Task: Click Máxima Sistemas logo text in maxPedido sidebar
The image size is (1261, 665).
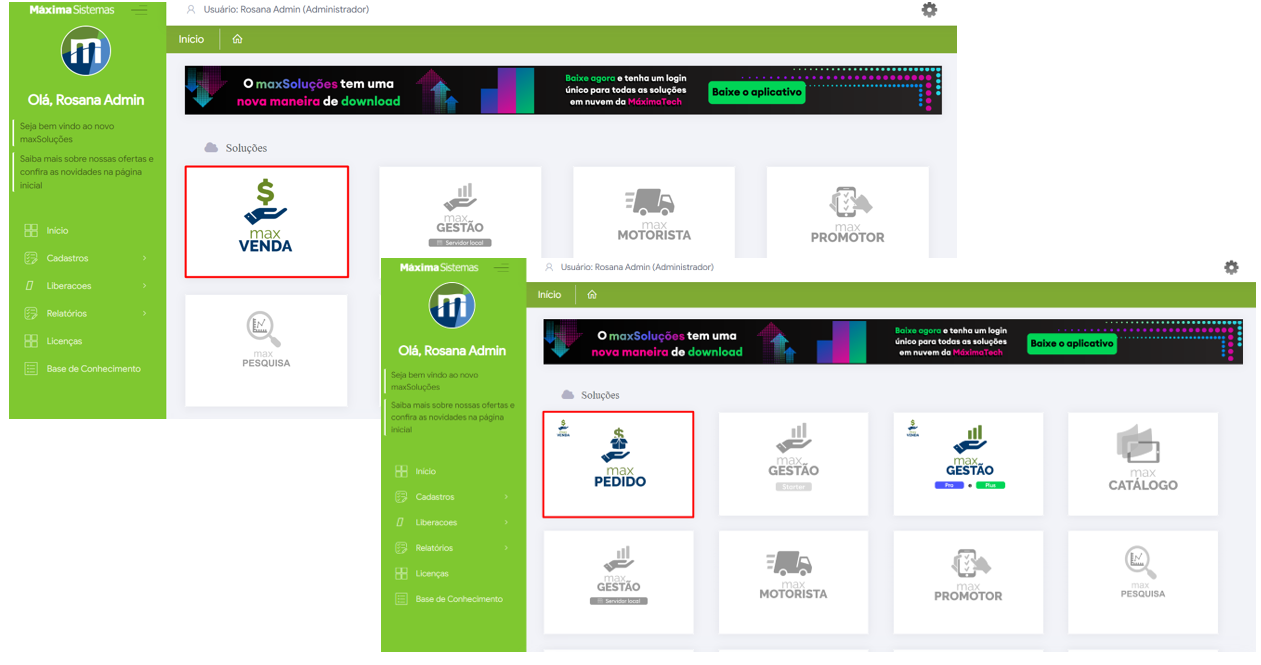Action: 439,267
